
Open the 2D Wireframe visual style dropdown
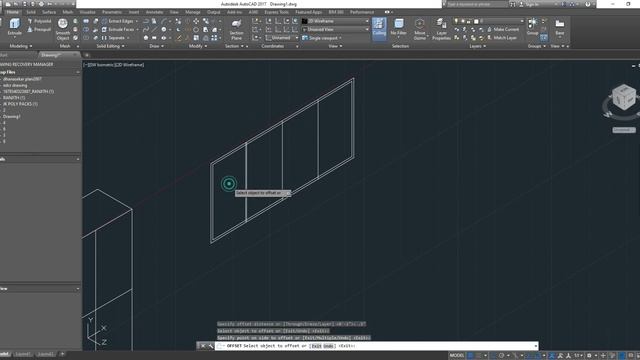[336, 21]
